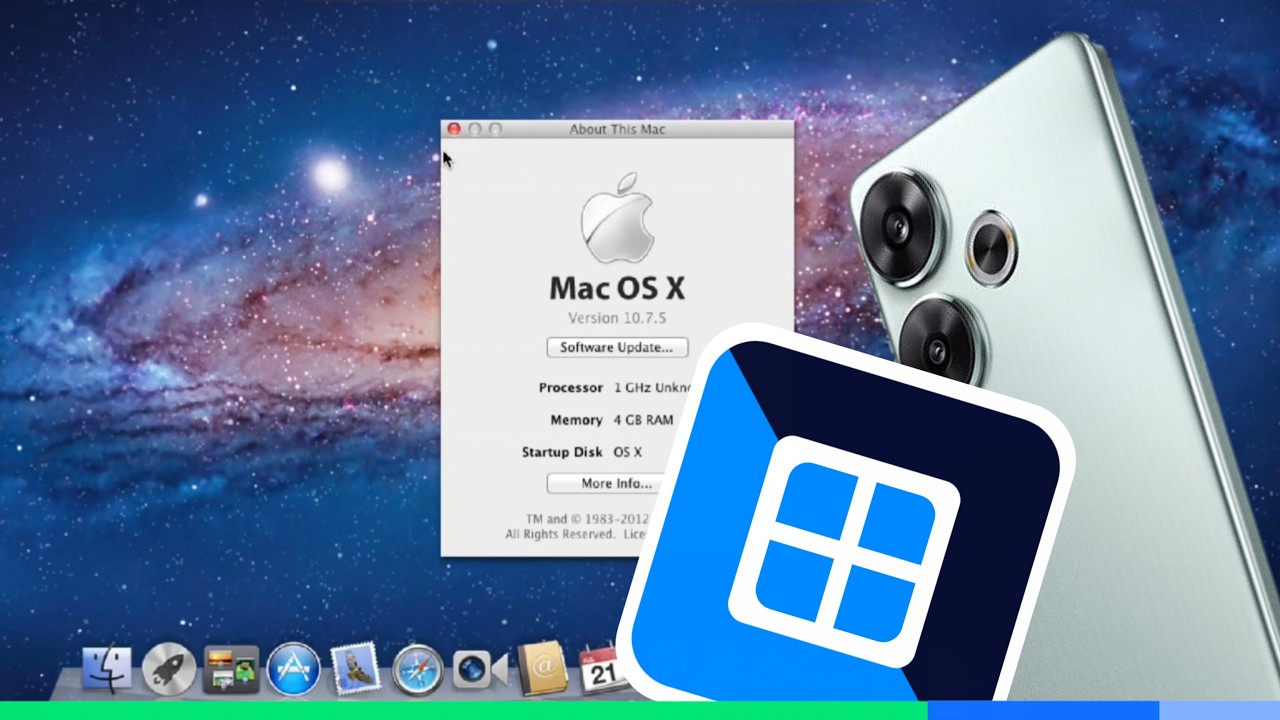Image resolution: width=1280 pixels, height=720 pixels.
Task: Click the 4 GB RAM memory value
Action: [x=643, y=420]
